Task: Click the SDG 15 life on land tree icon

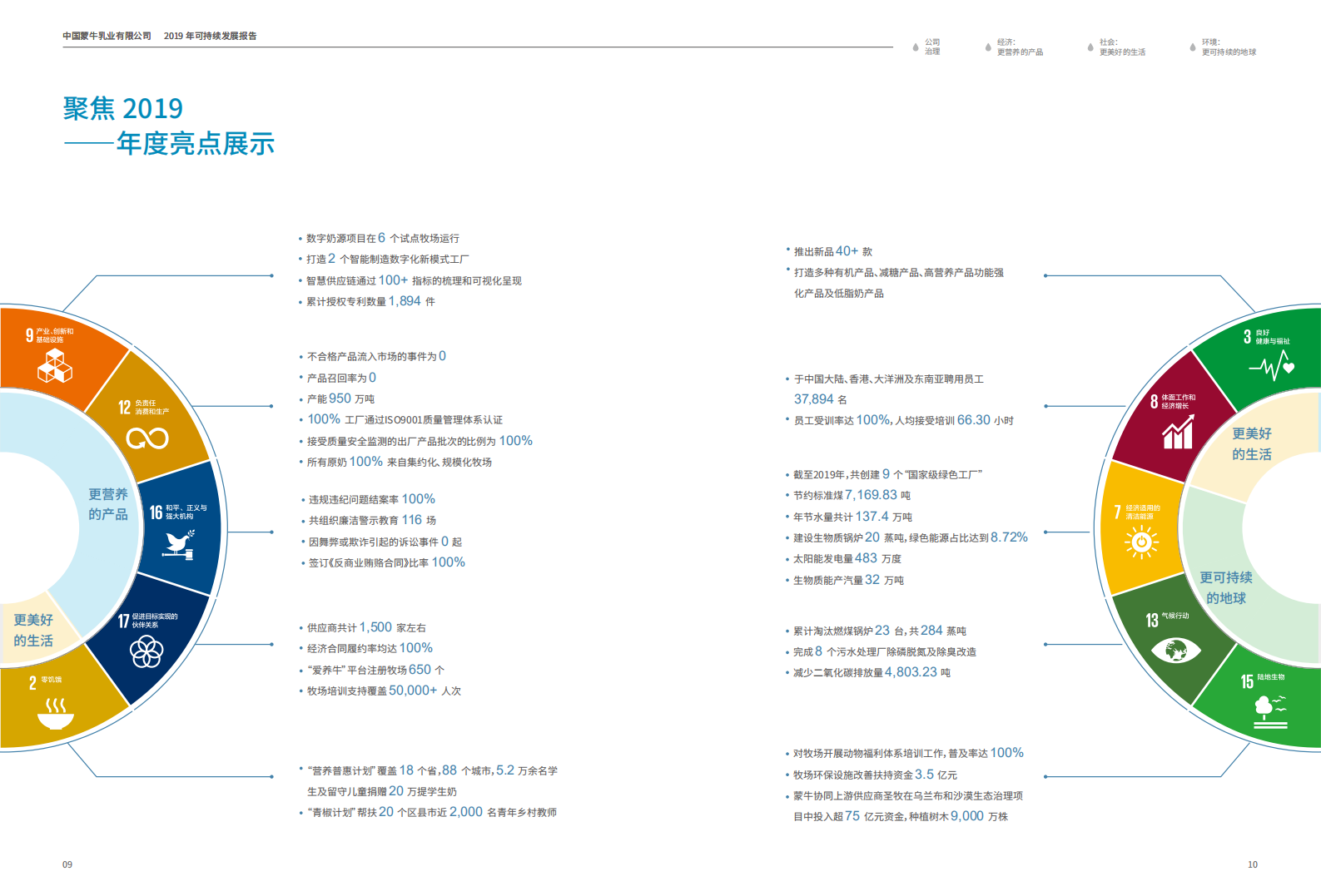Action: (1270, 712)
